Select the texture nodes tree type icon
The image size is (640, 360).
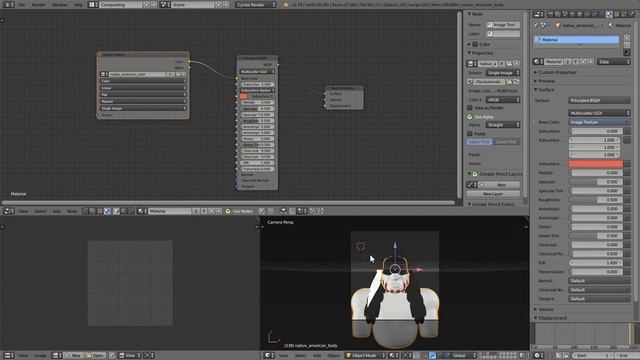(99, 211)
